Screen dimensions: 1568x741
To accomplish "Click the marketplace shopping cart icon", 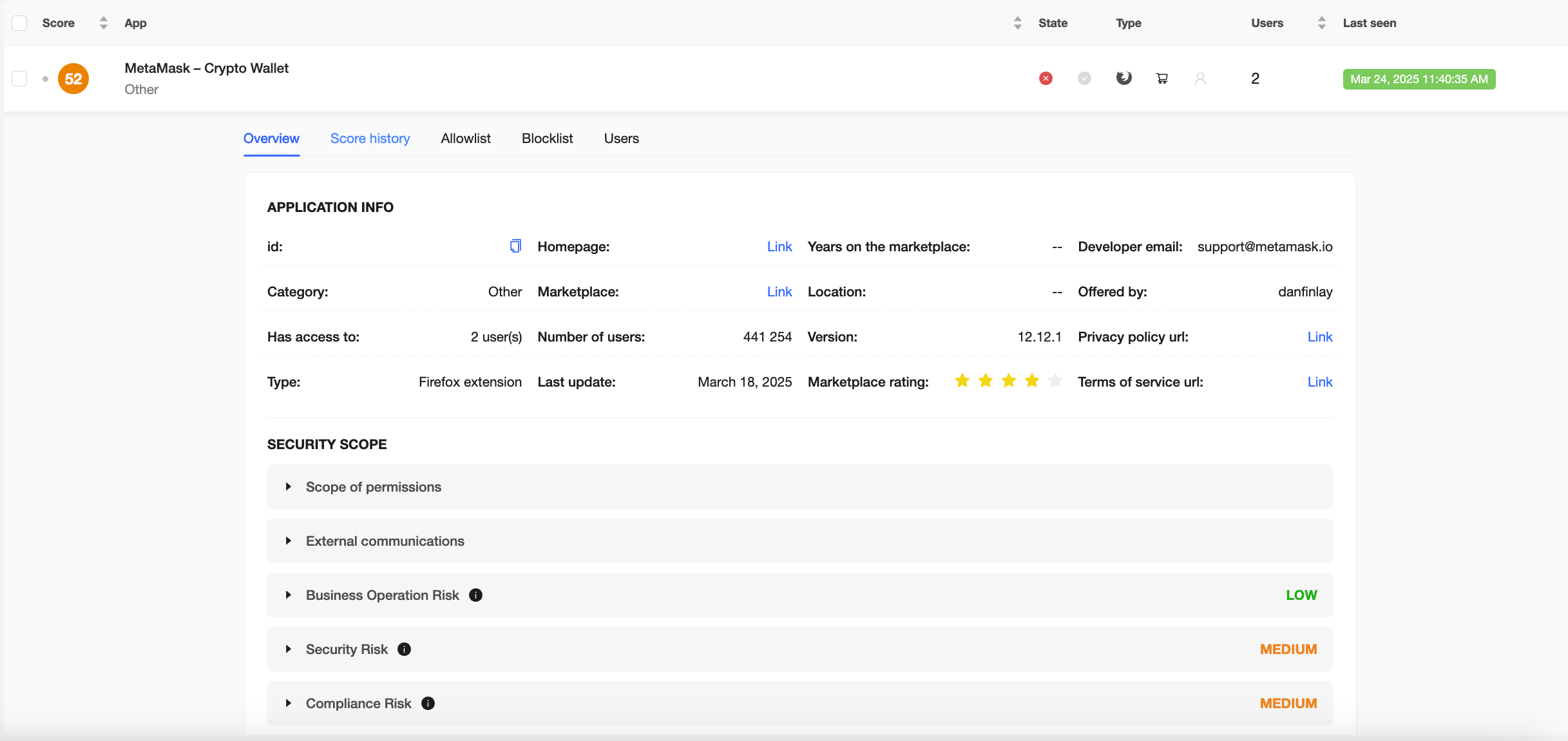I will (x=1162, y=78).
